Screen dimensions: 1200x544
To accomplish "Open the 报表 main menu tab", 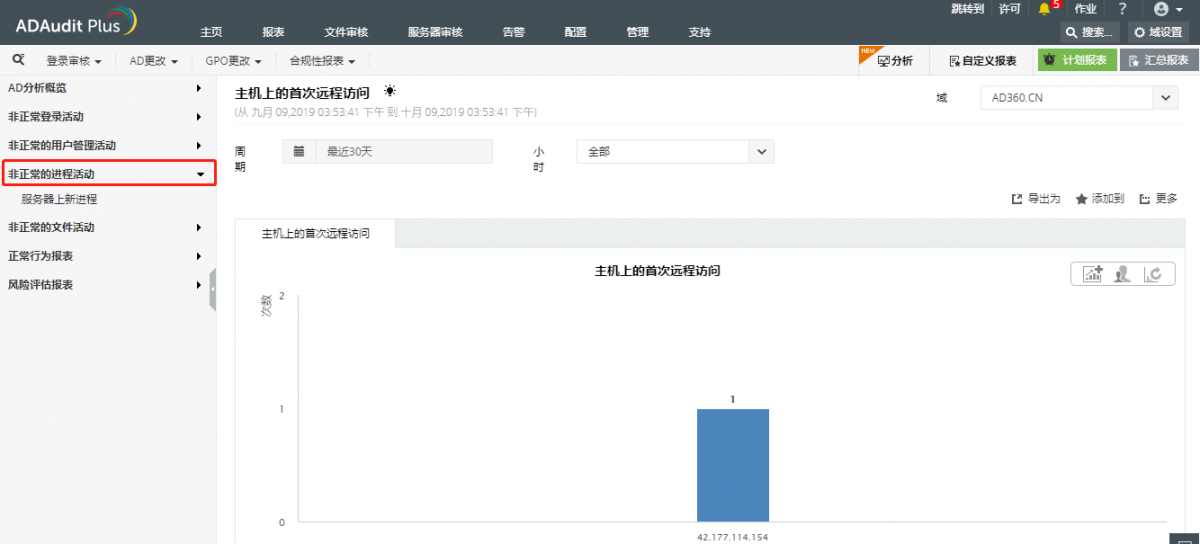I will (273, 32).
